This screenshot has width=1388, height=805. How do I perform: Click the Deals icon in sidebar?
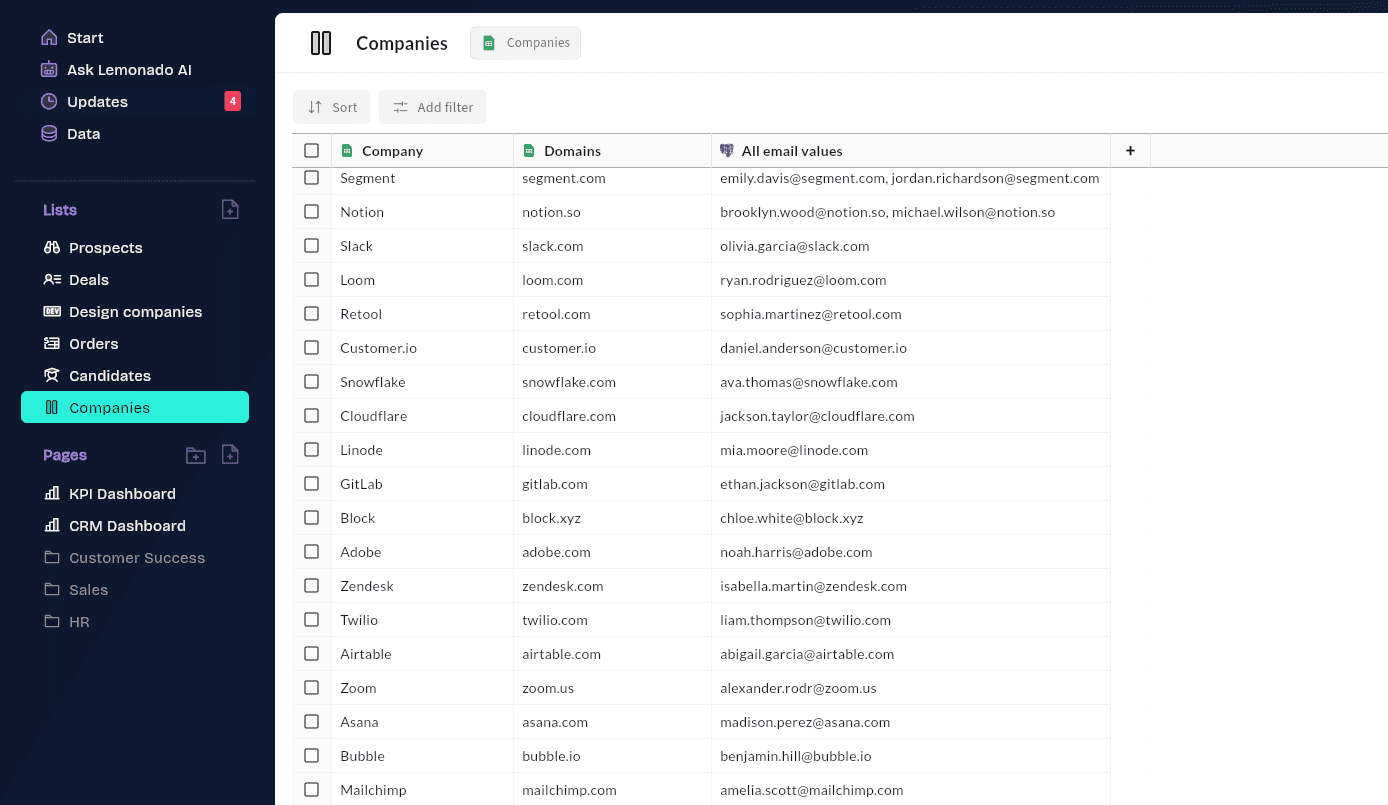pyautogui.click(x=52, y=280)
